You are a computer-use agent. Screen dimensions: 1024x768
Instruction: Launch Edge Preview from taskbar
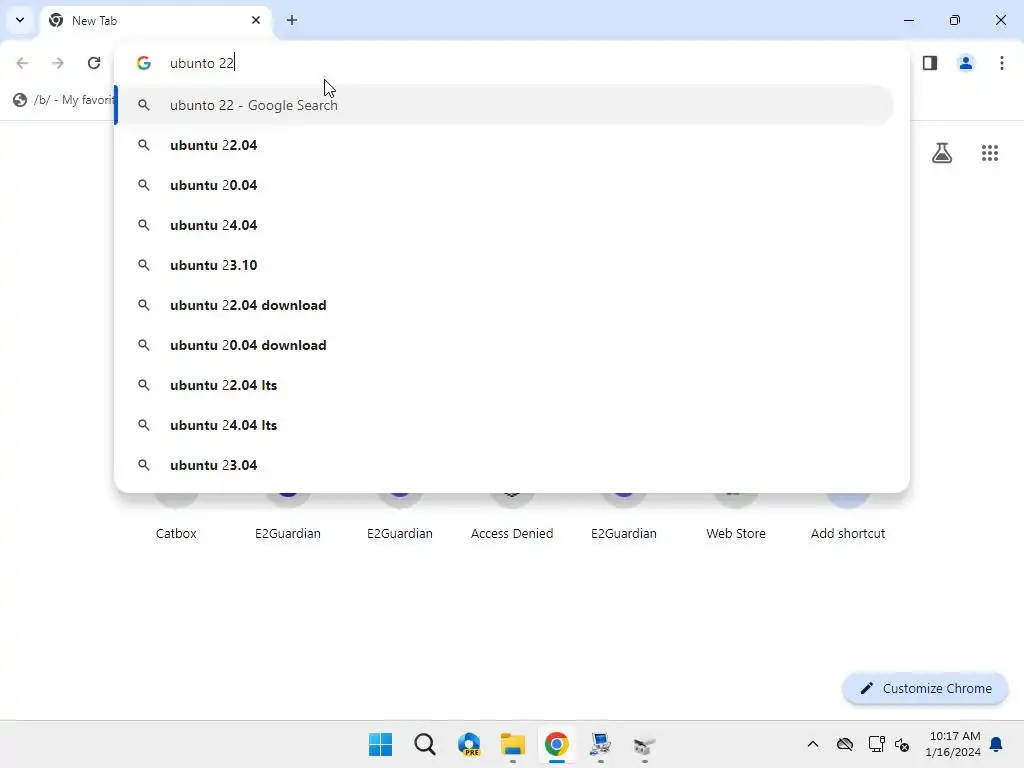469,744
